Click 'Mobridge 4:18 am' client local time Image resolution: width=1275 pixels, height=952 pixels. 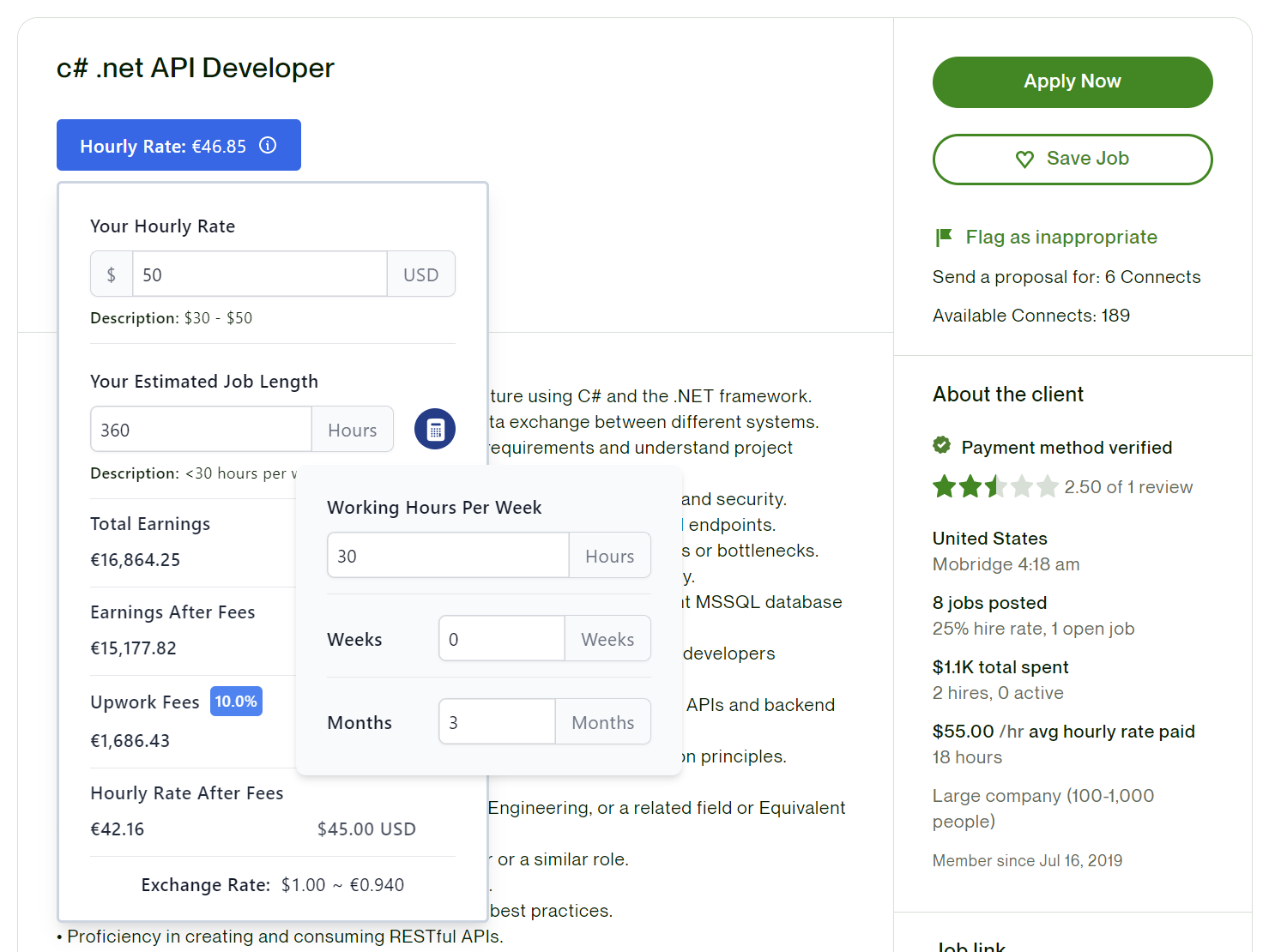[1006, 564]
